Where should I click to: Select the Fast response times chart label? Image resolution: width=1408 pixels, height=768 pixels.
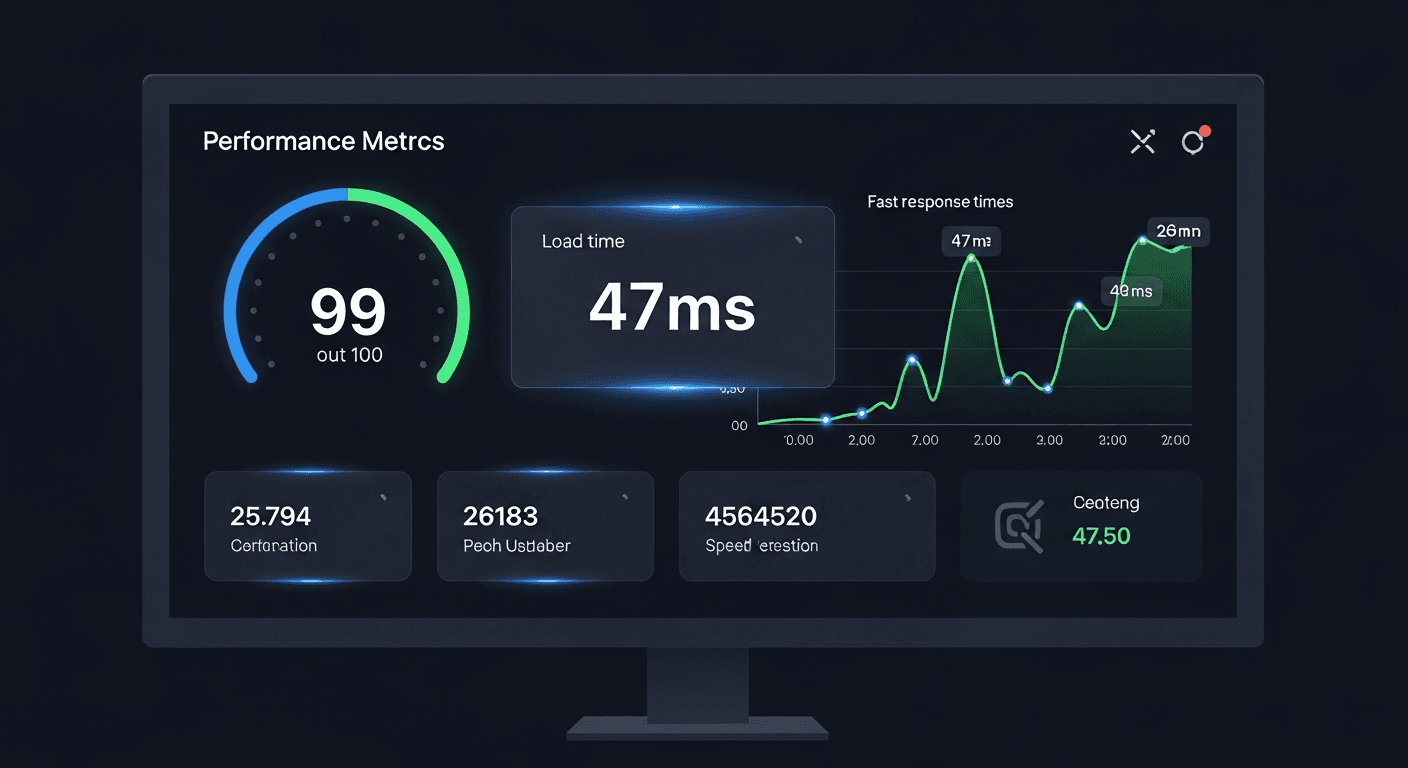click(x=940, y=201)
